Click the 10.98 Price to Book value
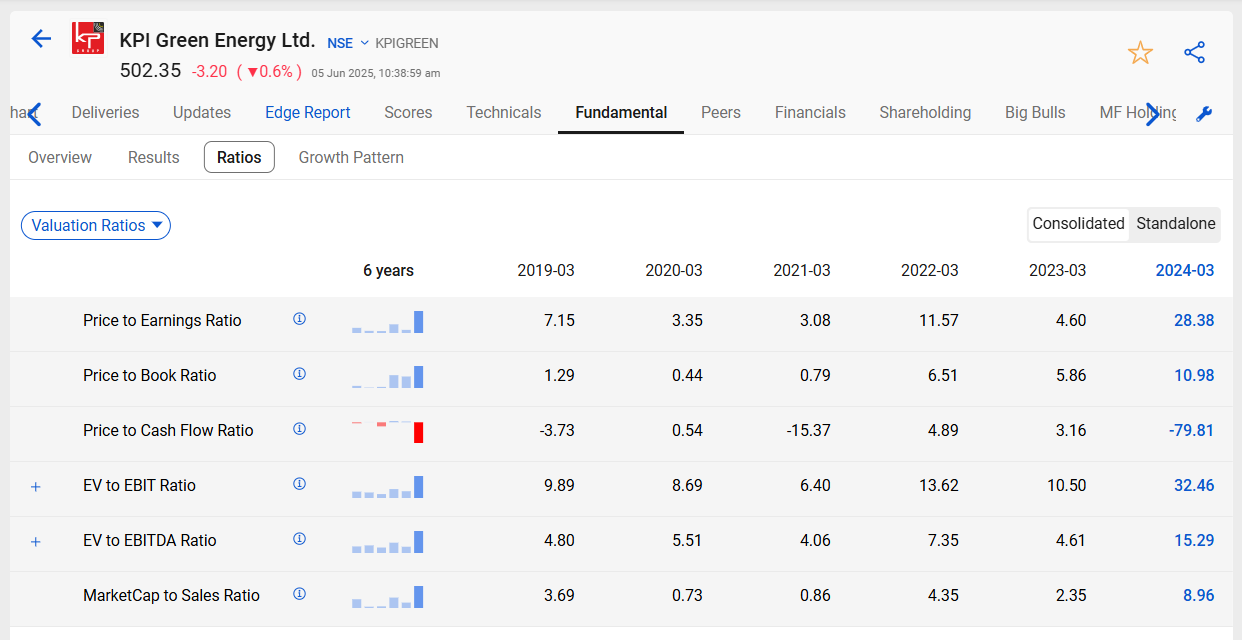Image resolution: width=1242 pixels, height=640 pixels. (x=1194, y=376)
